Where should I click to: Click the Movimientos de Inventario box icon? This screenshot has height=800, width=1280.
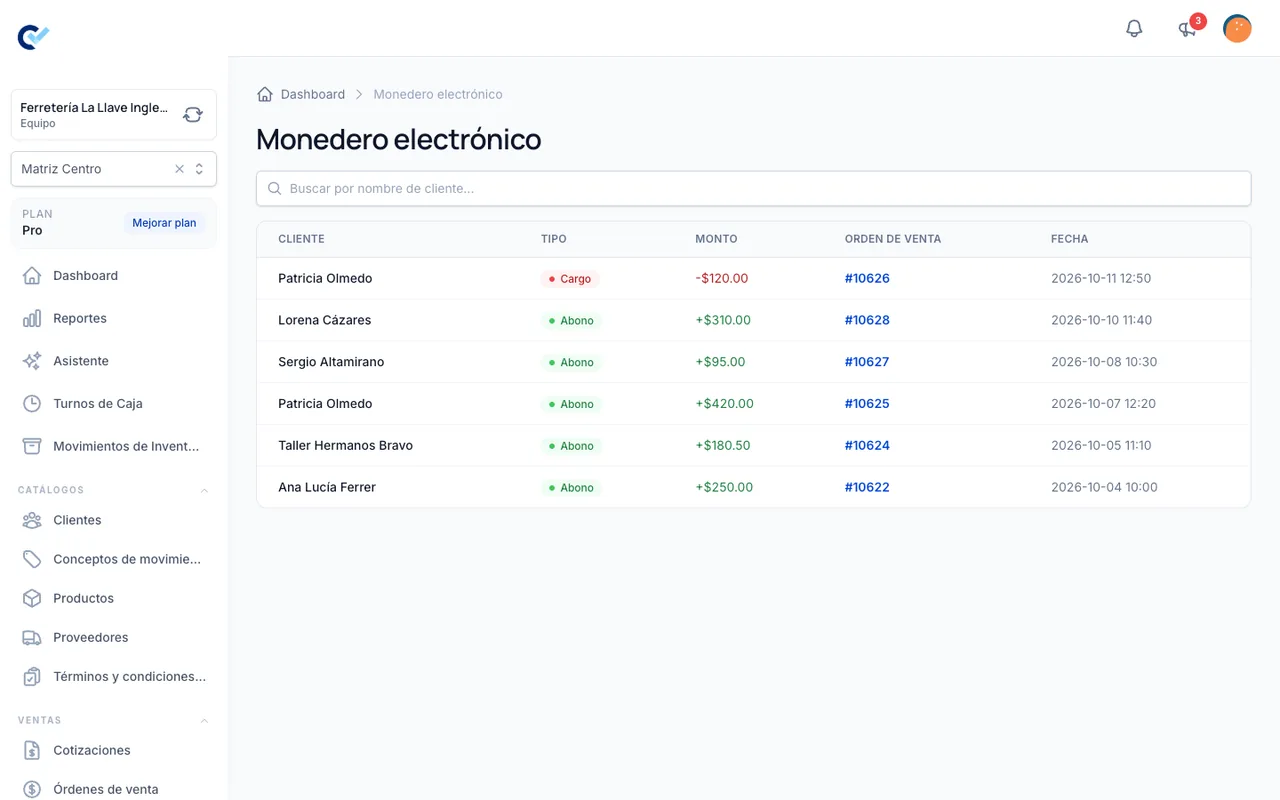coord(32,446)
